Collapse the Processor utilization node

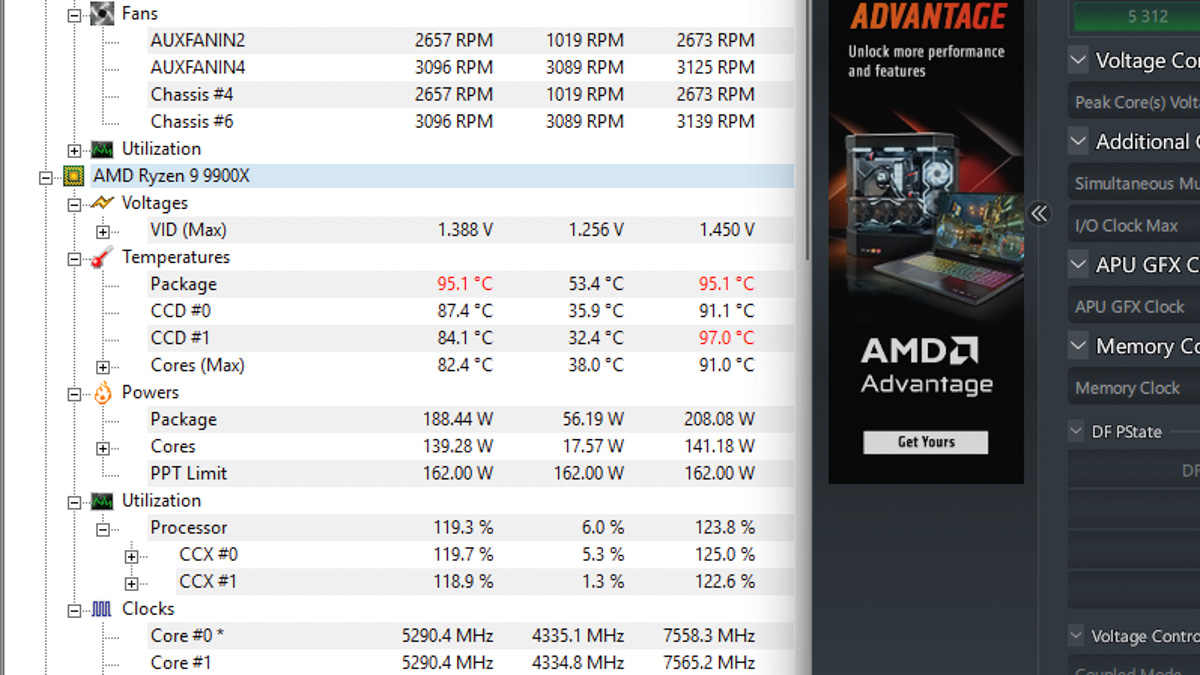[x=103, y=528]
